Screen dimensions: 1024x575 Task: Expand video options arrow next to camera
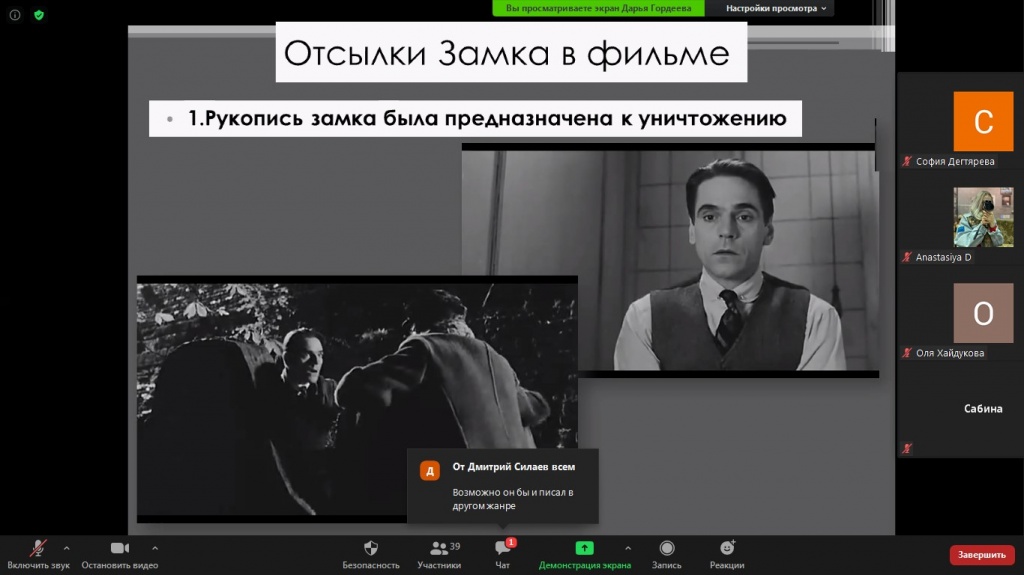155,548
